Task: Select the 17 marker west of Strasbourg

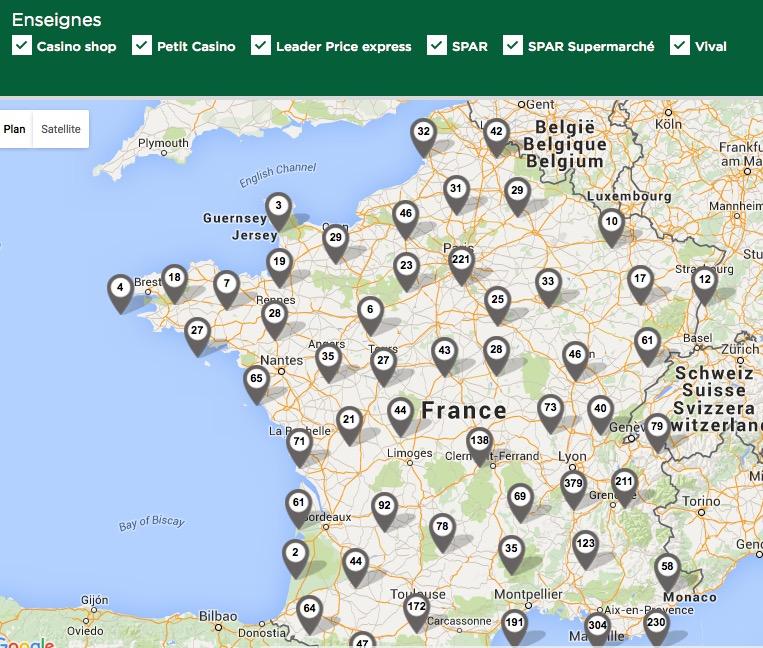Action: (640, 285)
